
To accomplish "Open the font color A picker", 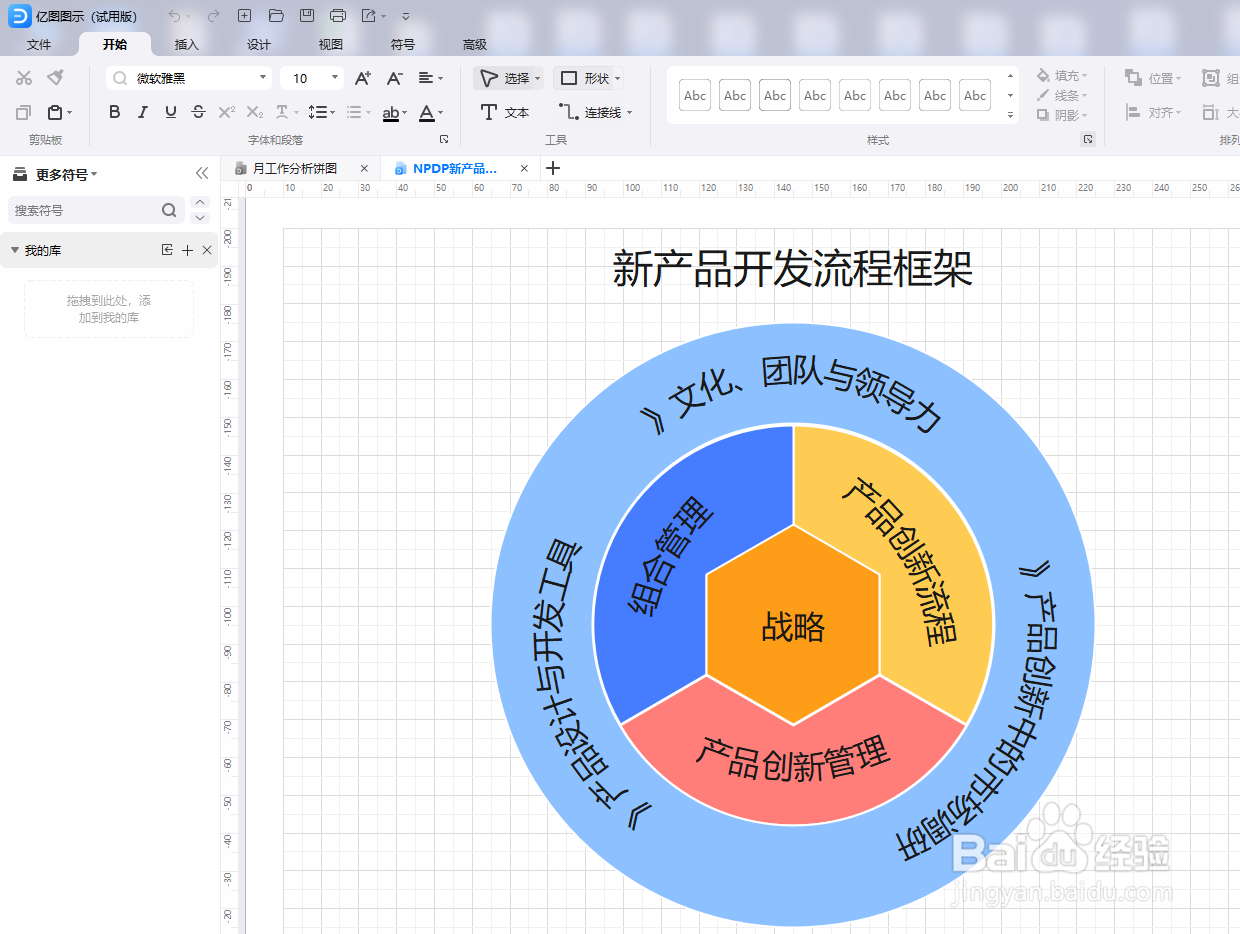I will [428, 112].
